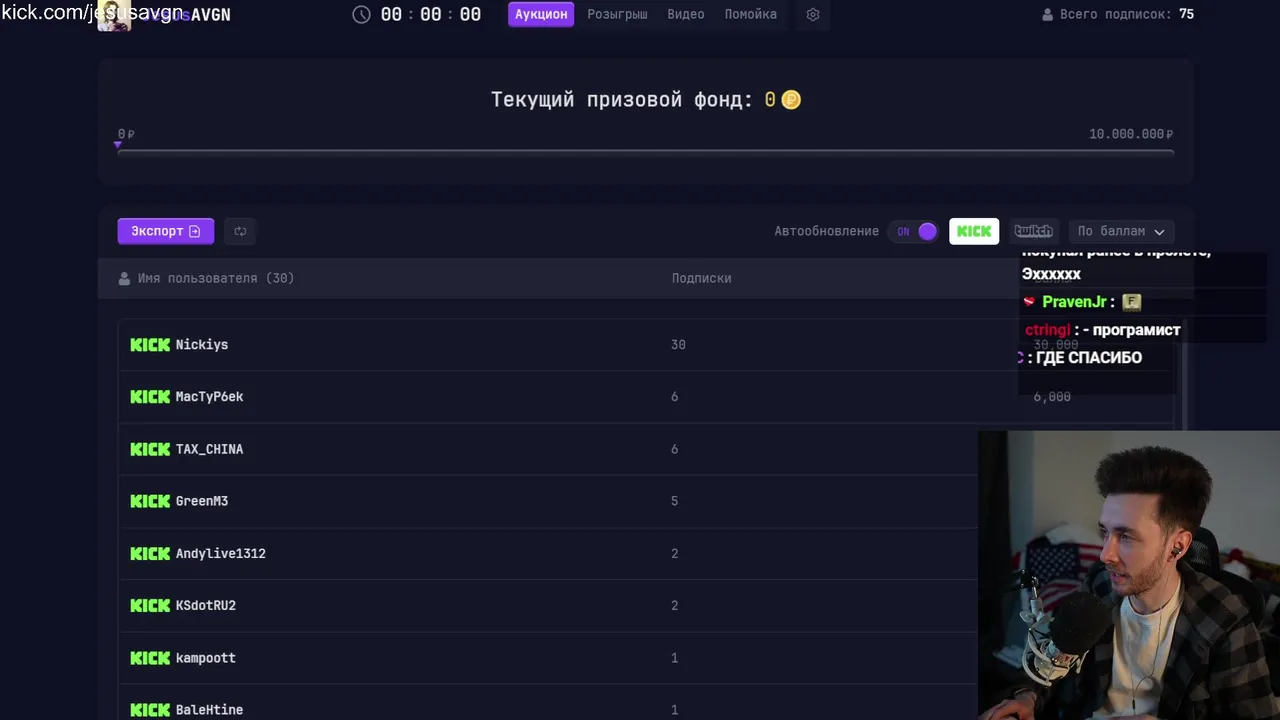Click the Экспорт button

click(166, 231)
